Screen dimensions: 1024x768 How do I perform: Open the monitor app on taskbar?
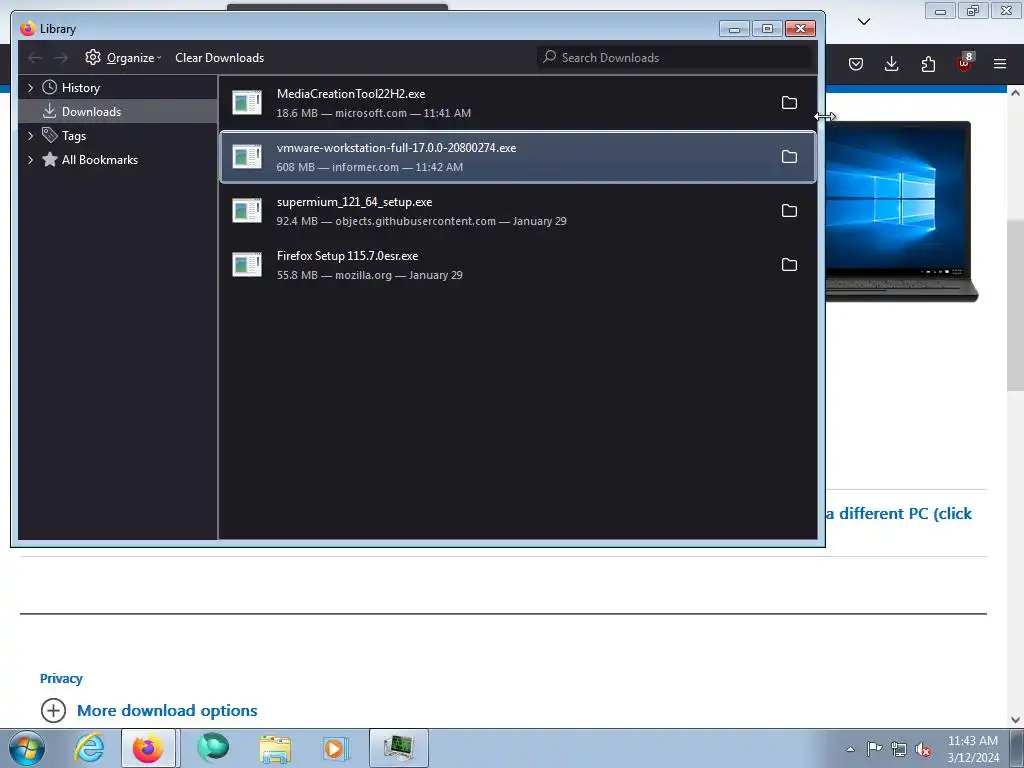pos(398,748)
